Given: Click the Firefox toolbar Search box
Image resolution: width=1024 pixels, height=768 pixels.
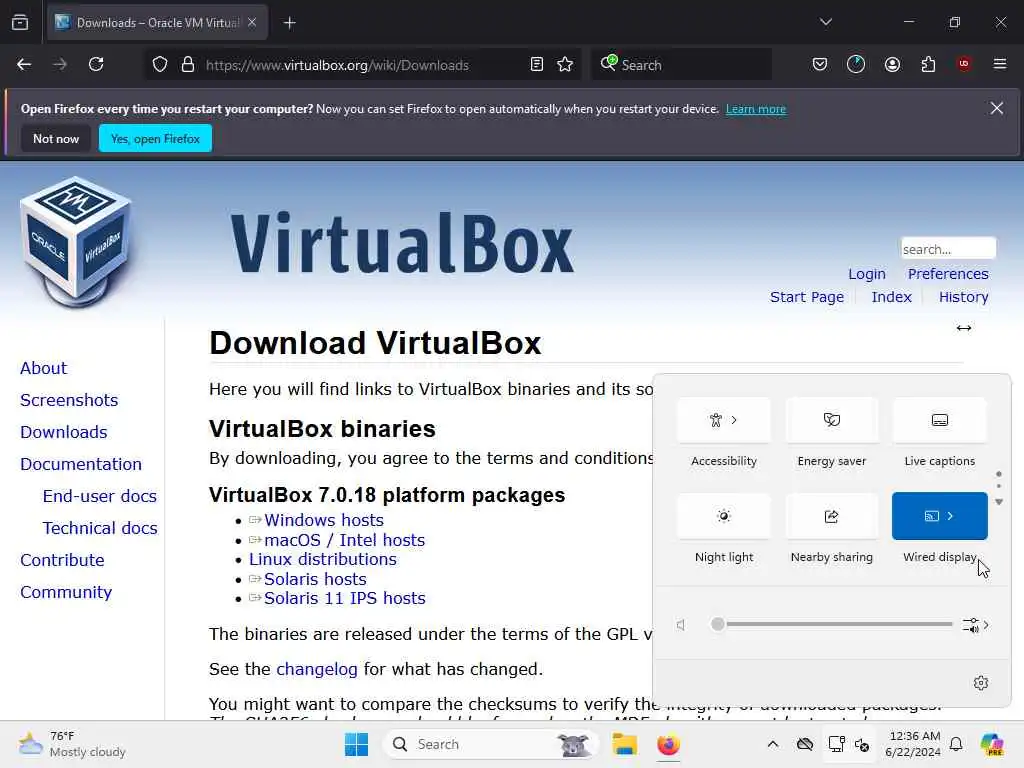Looking at the screenshot, I should point(680,65).
